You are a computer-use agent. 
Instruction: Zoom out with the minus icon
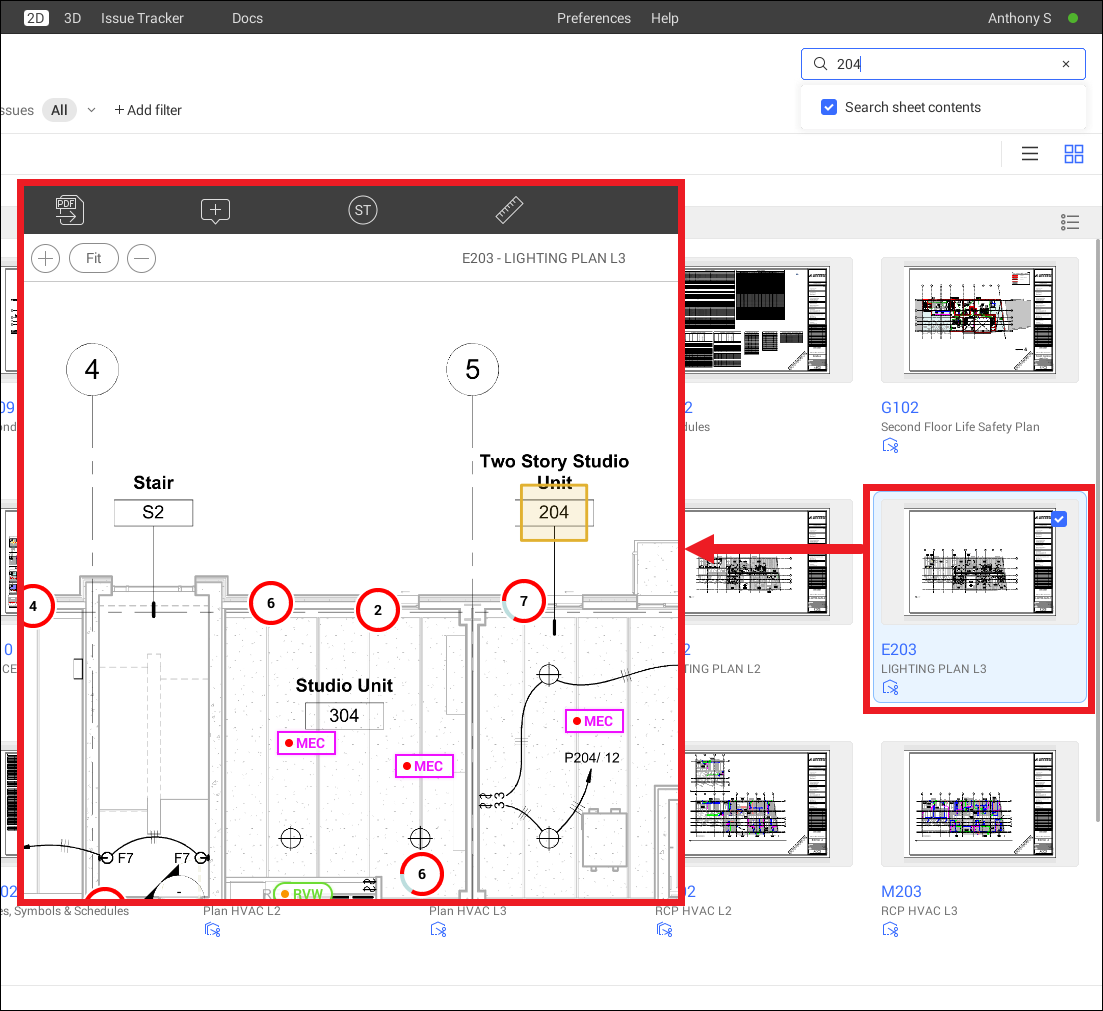click(x=142, y=258)
